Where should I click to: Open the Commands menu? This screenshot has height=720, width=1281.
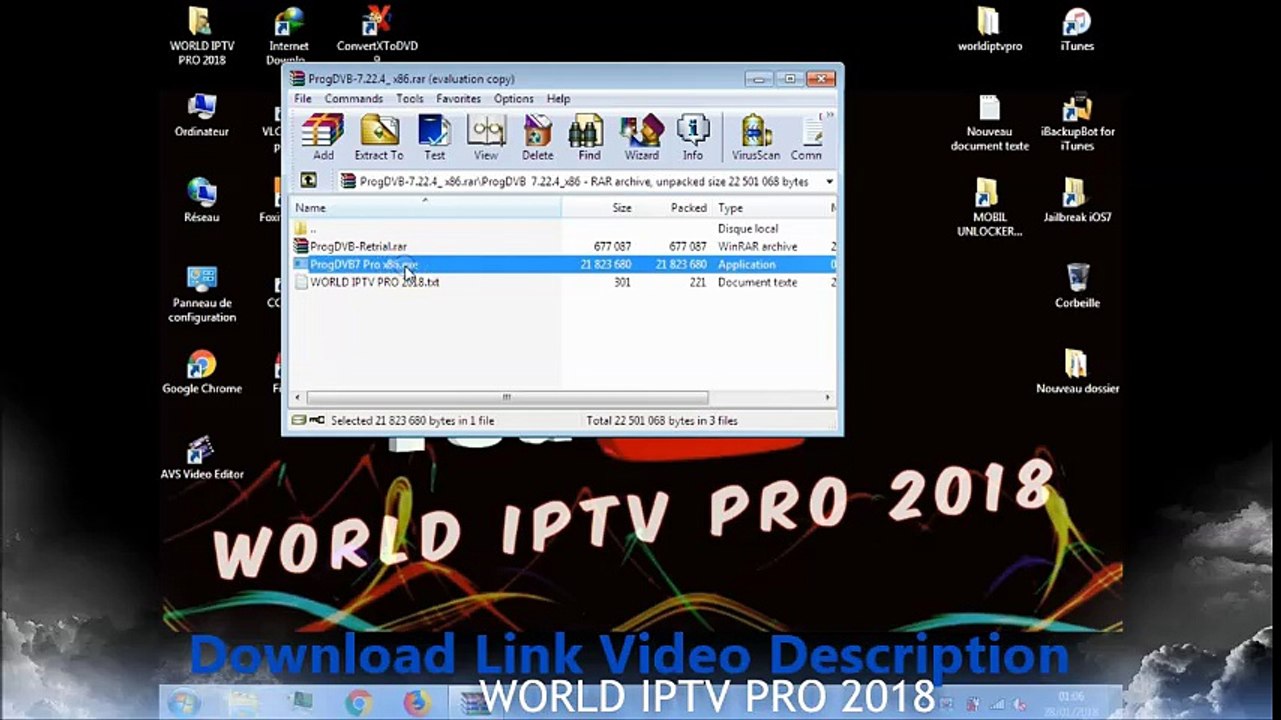pyautogui.click(x=354, y=99)
